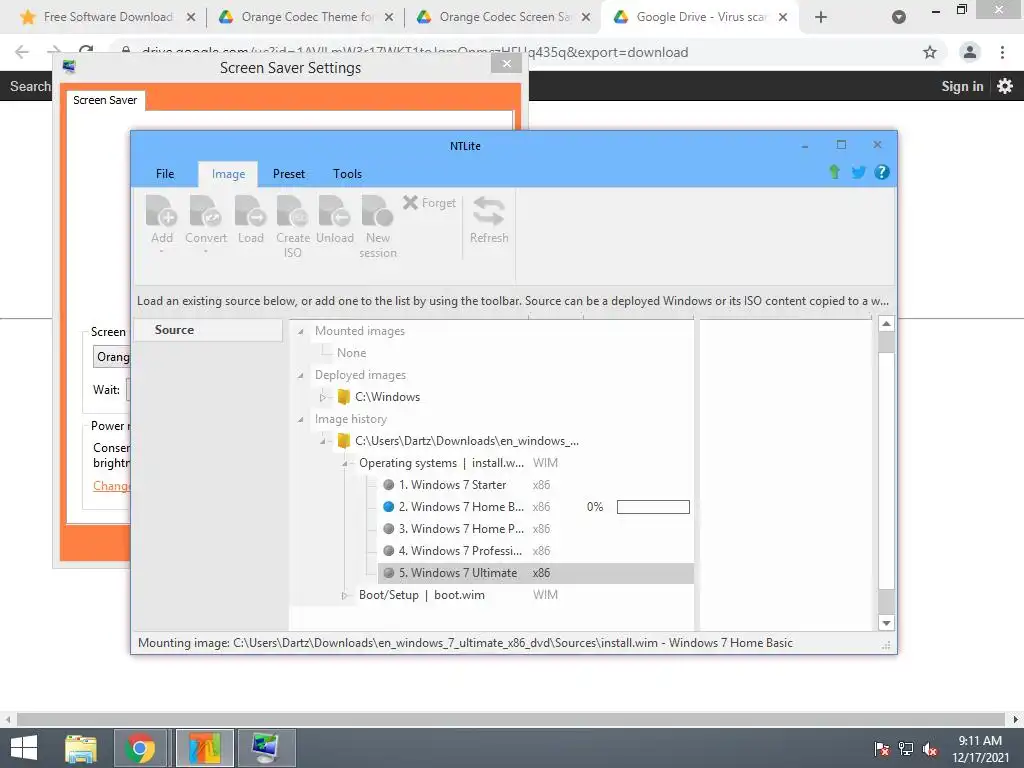Screen dimensions: 1024x768
Task: Click the Screen Saver Settings taskbar icon
Action: (x=266, y=748)
